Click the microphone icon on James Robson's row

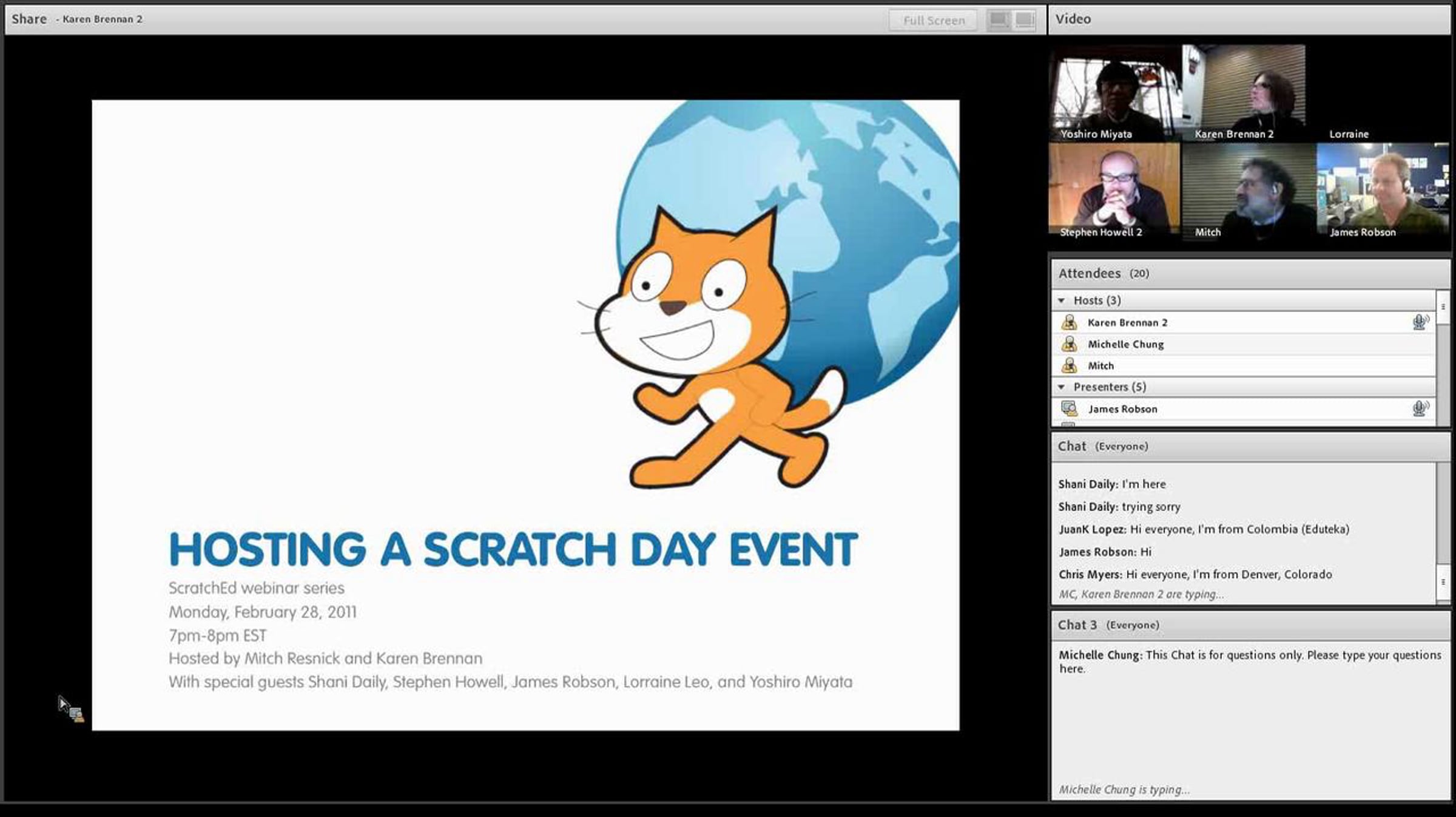click(x=1420, y=408)
